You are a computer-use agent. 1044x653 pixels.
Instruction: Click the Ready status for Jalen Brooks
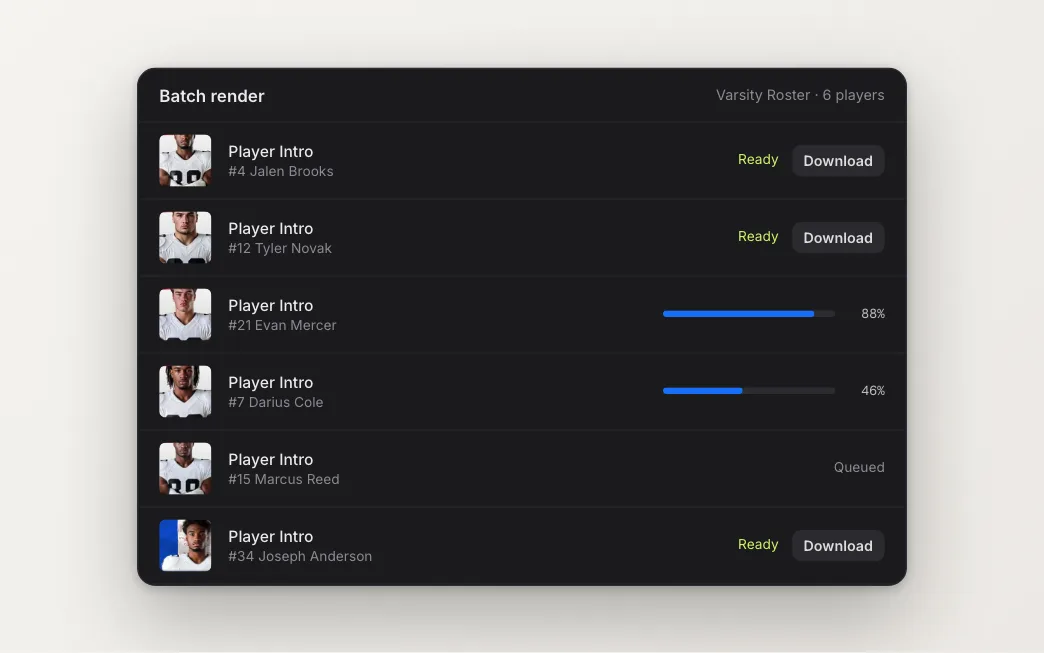[x=758, y=160]
